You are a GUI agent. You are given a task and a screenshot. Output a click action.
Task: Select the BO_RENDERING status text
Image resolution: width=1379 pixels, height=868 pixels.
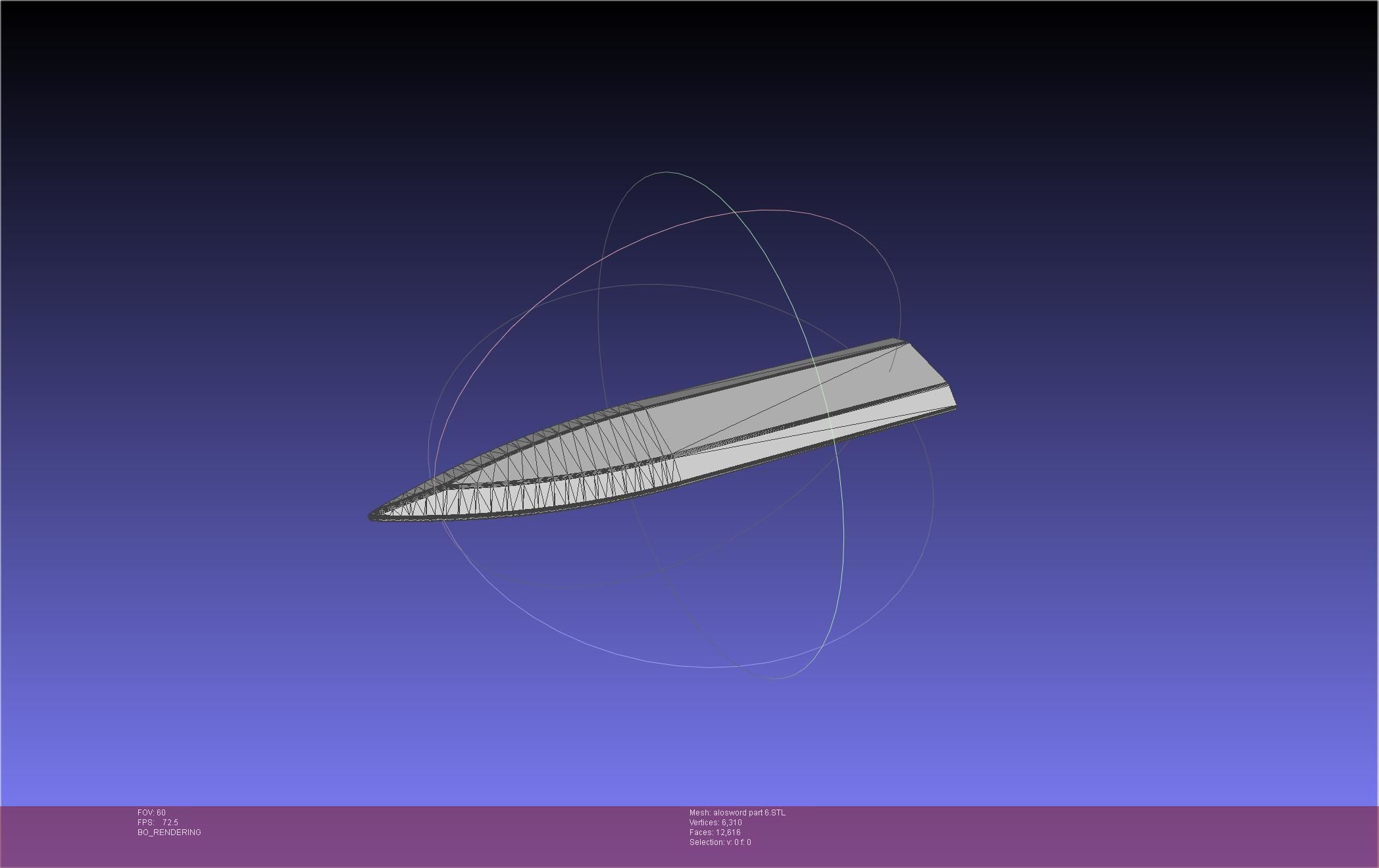point(169,832)
